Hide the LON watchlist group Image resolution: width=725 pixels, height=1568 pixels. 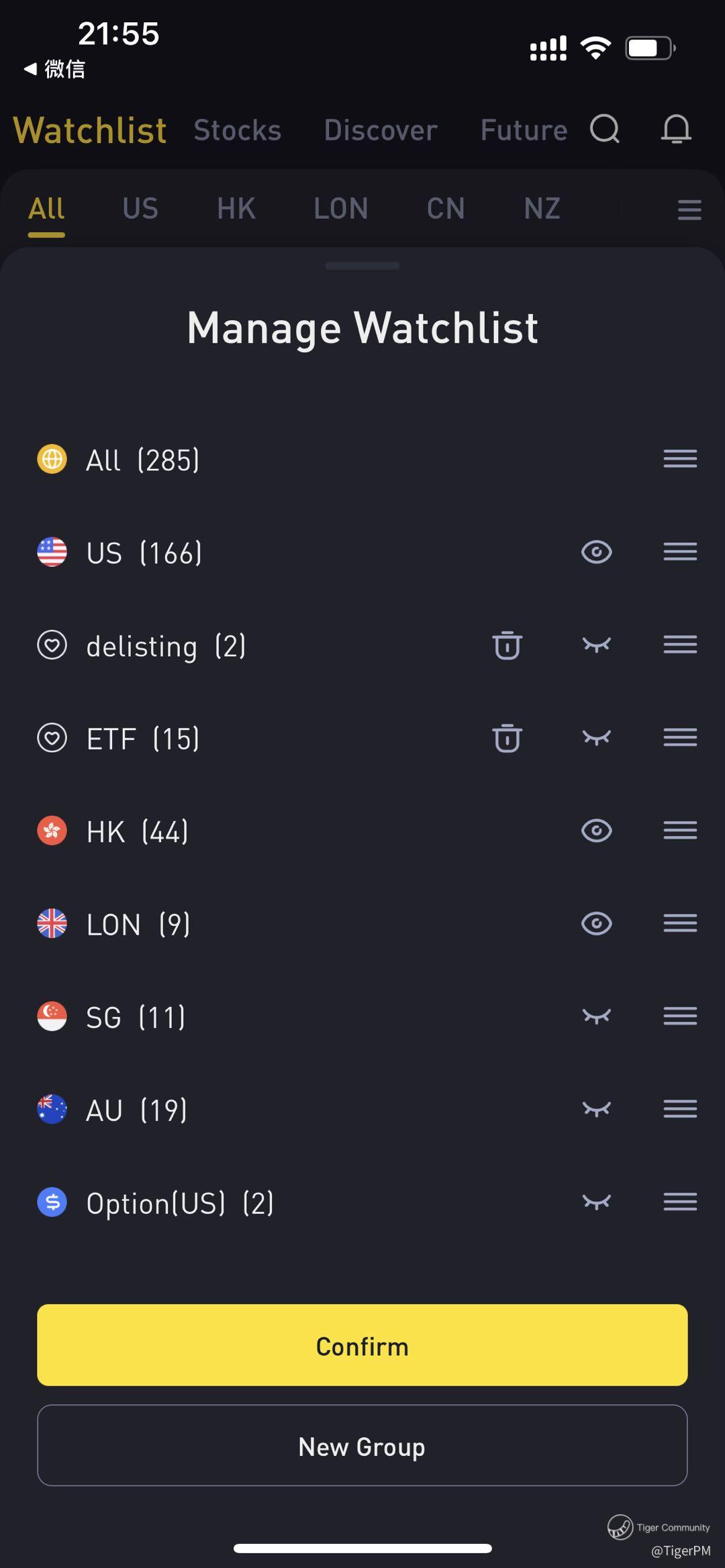pyautogui.click(x=596, y=924)
